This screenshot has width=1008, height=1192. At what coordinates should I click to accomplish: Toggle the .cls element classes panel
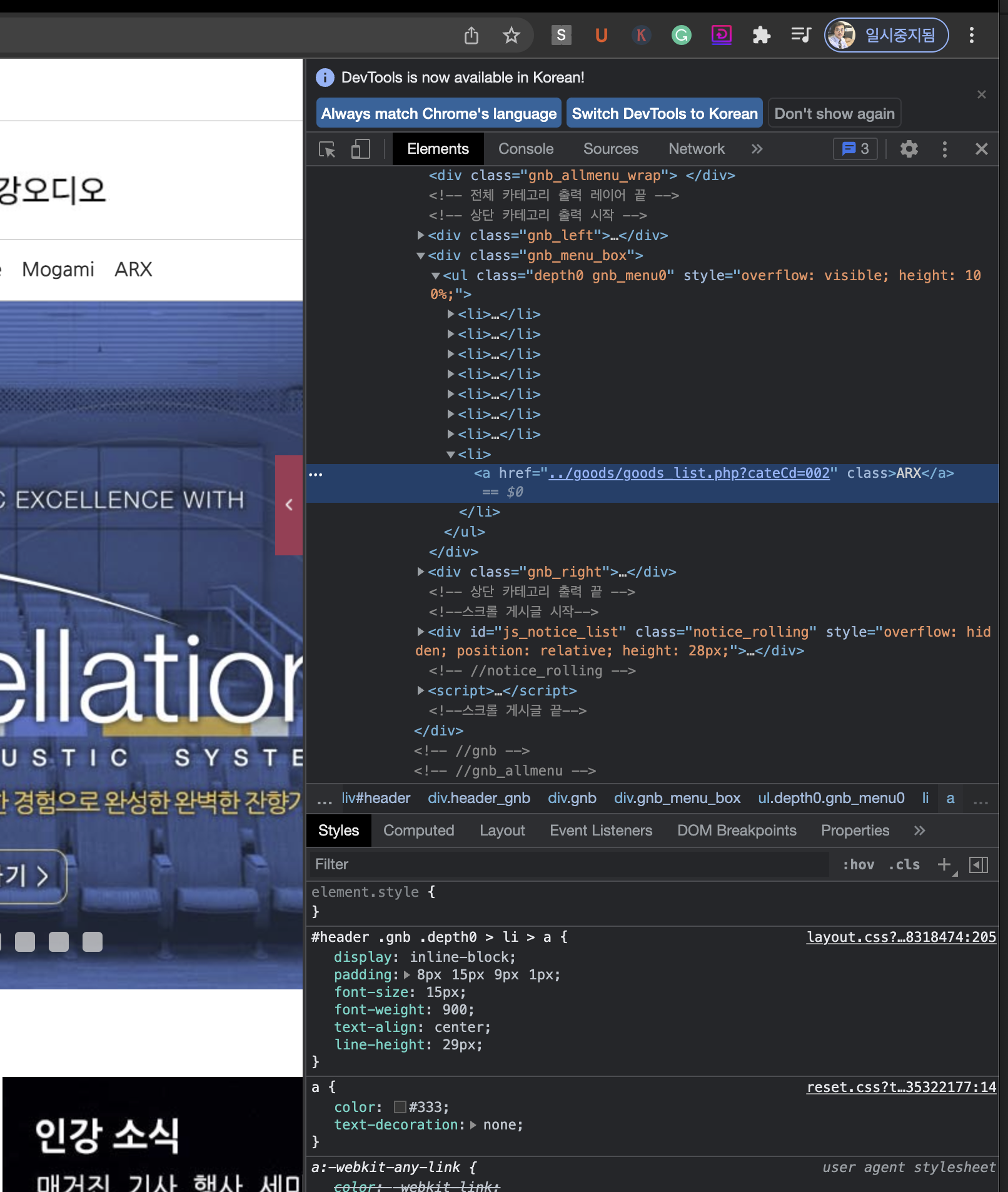click(904, 864)
